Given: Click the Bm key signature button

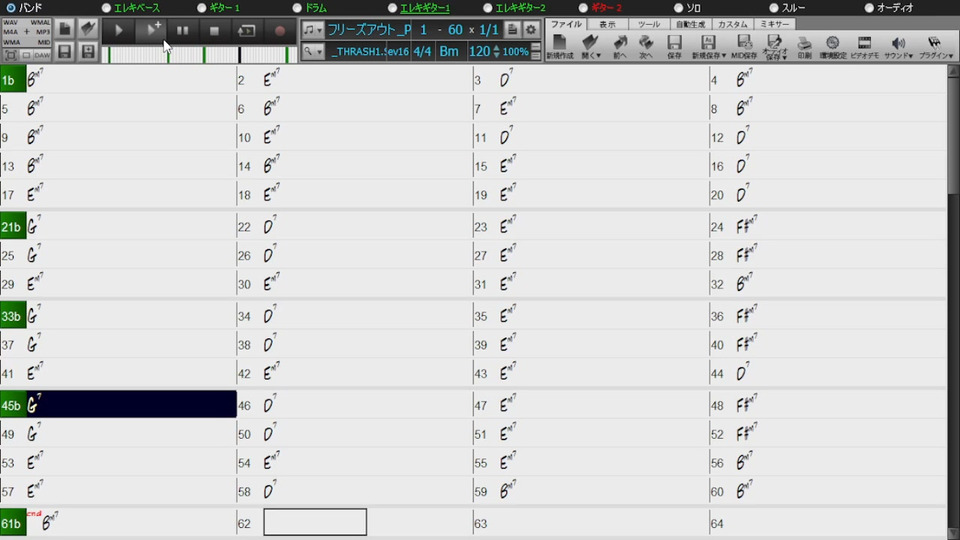Looking at the screenshot, I should click(449, 51).
